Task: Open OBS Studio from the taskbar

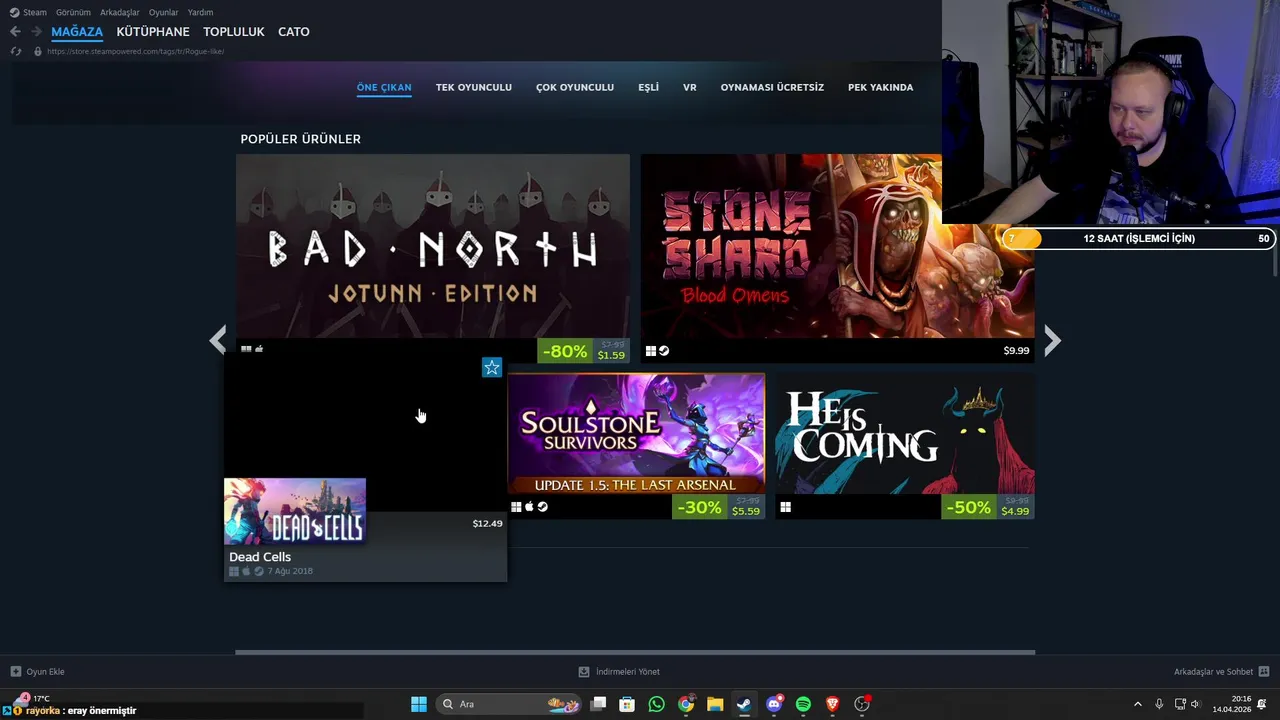Action: 862,704
